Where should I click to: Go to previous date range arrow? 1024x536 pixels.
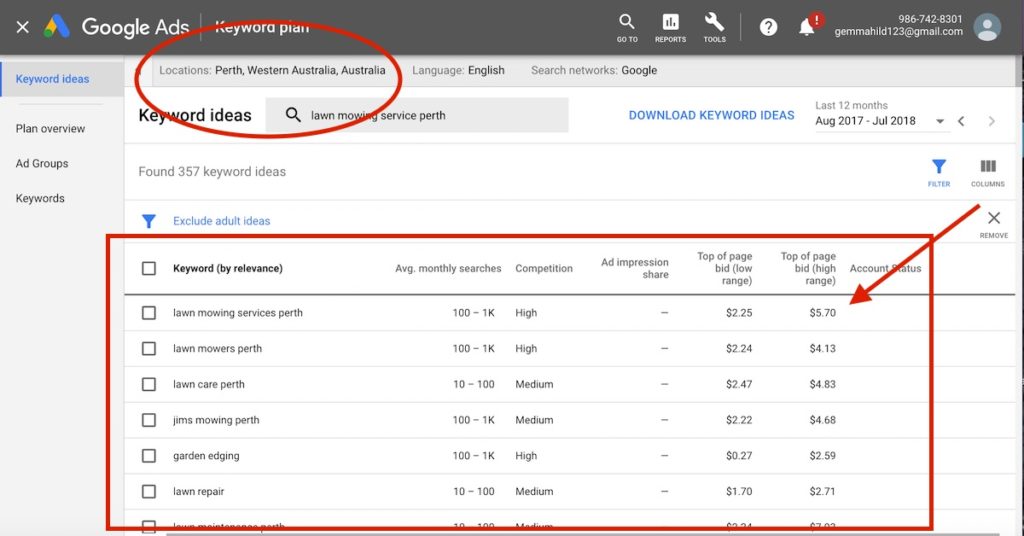961,121
